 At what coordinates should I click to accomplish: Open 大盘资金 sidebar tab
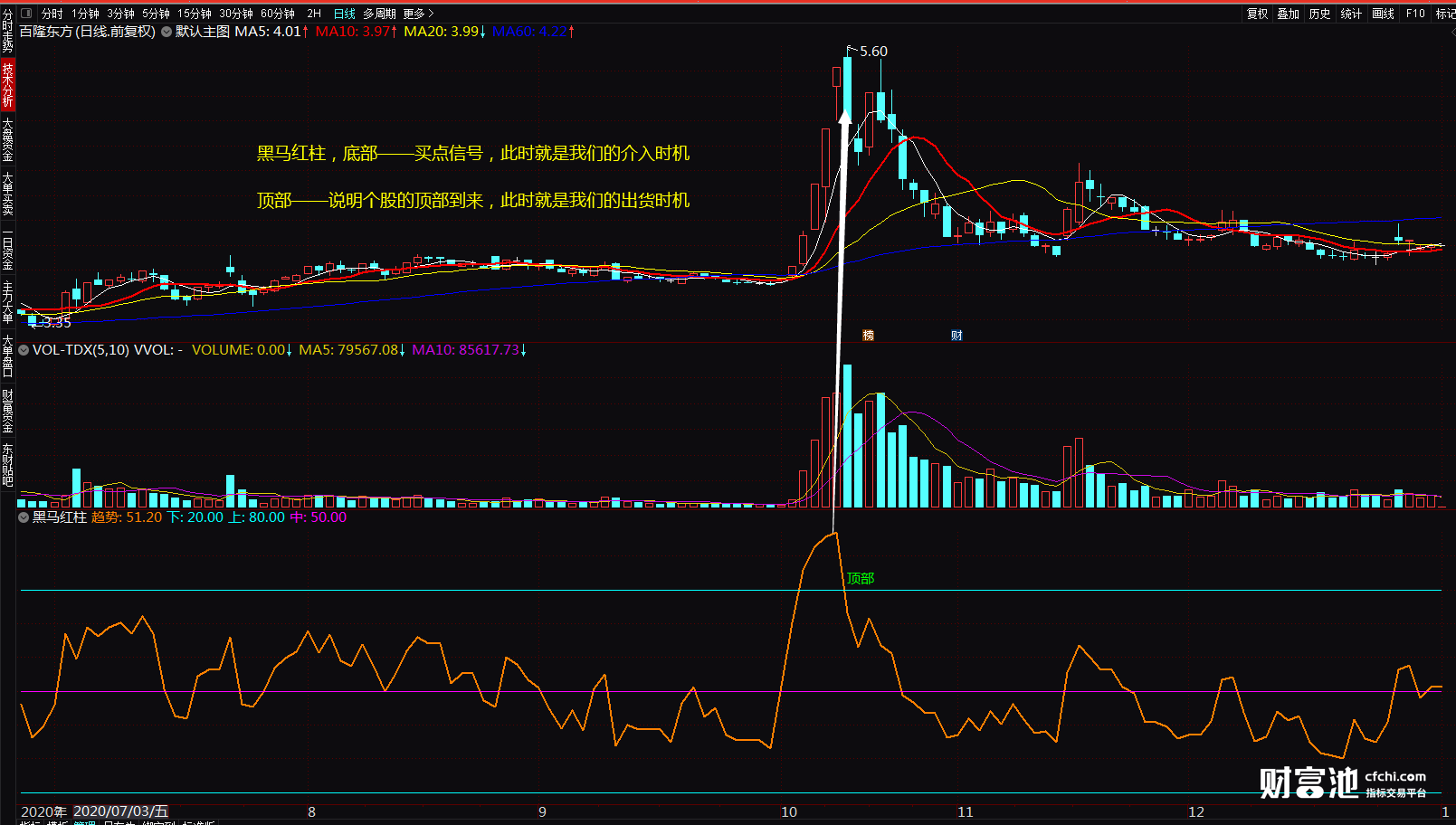pyautogui.click(x=7, y=139)
